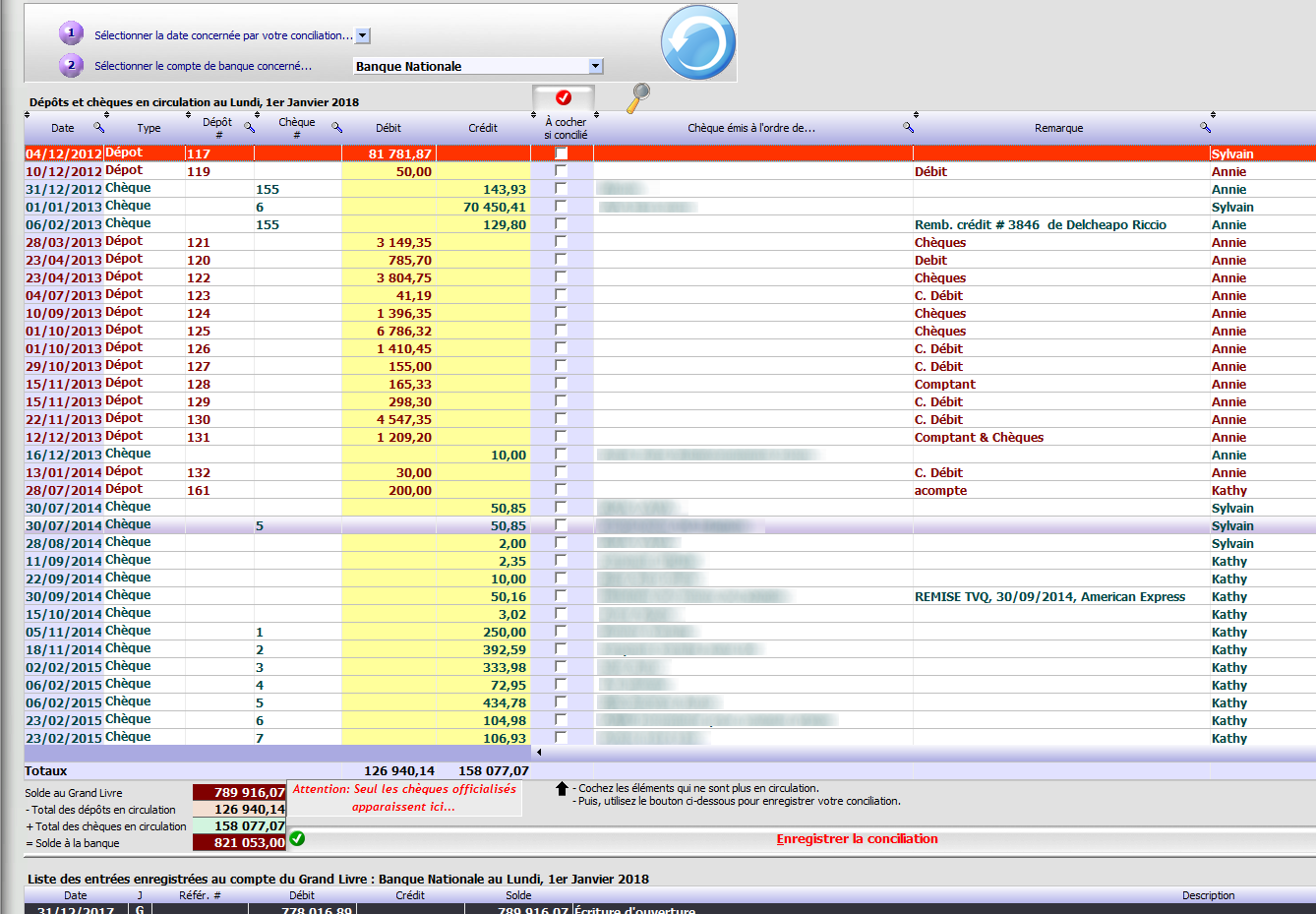
Task: Click the red checkmark button above the checkboxes
Action: click(564, 97)
